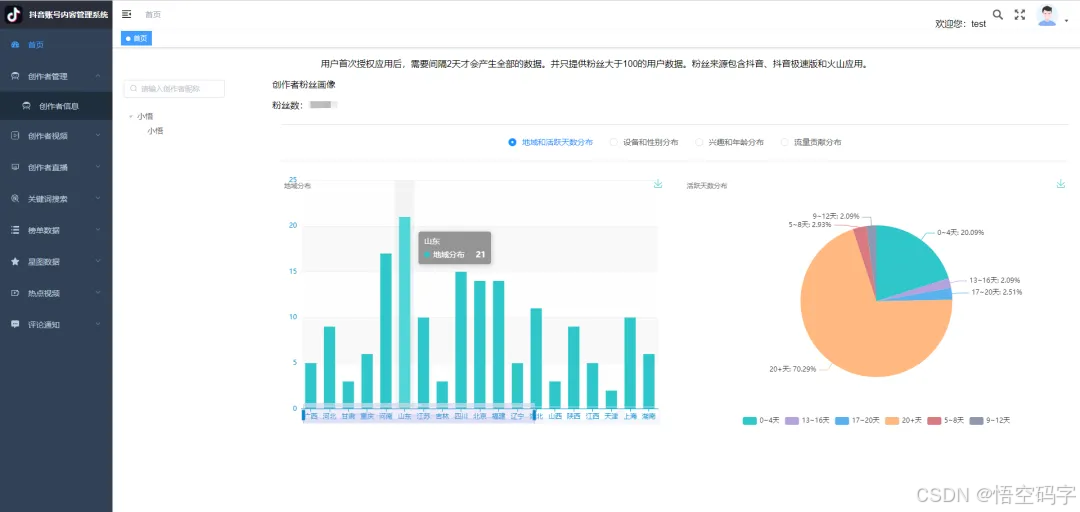Click the 5~8天: 2.93% pie label
The width and height of the screenshot is (1080, 512).
click(x=810, y=225)
